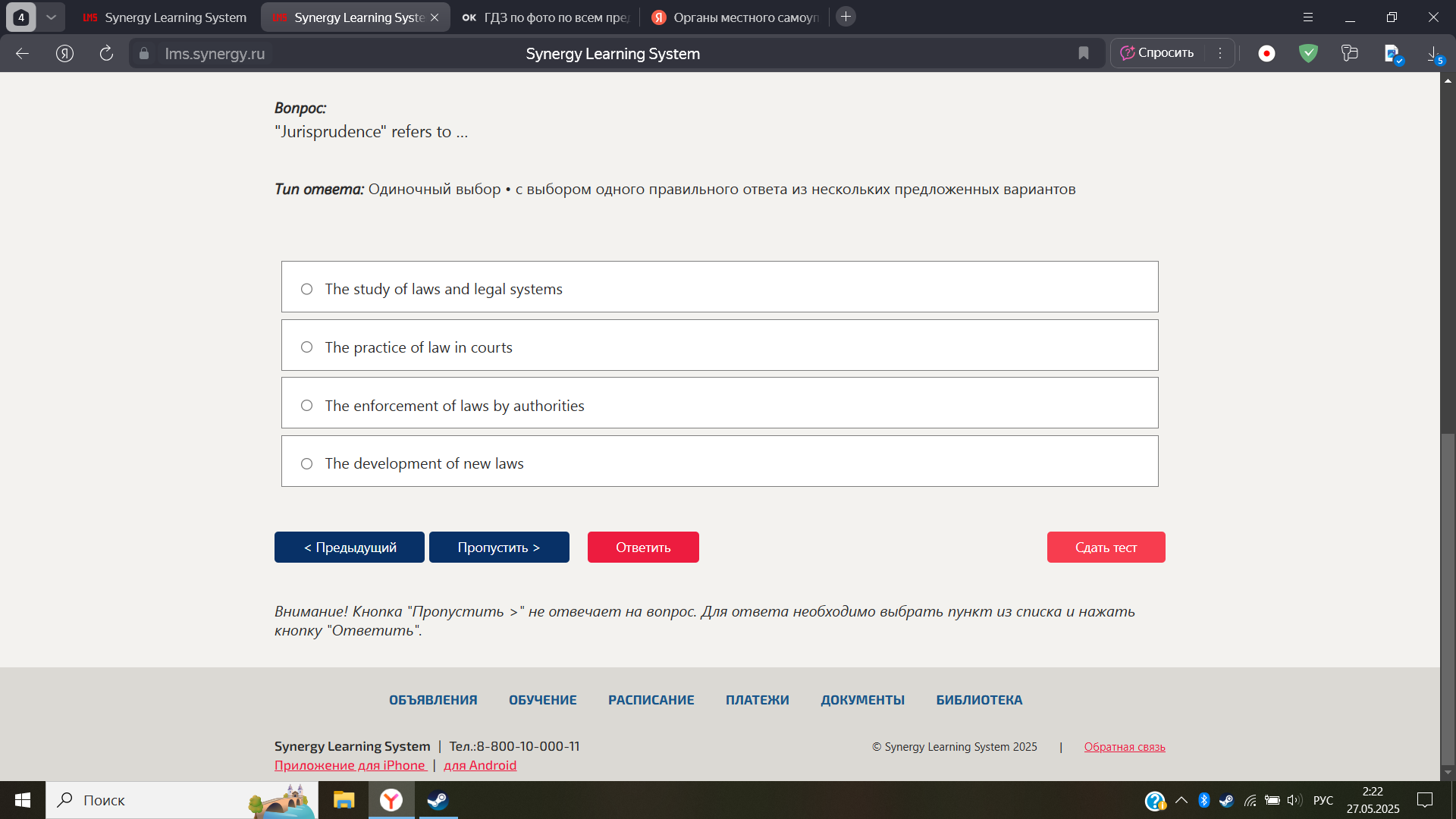Expand the tab list chevron dropdown
The height and width of the screenshot is (819, 1456).
pos(51,17)
